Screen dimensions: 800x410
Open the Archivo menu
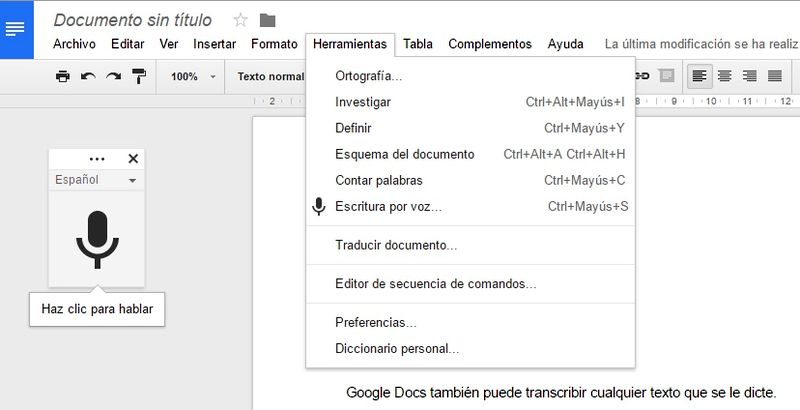pos(74,44)
